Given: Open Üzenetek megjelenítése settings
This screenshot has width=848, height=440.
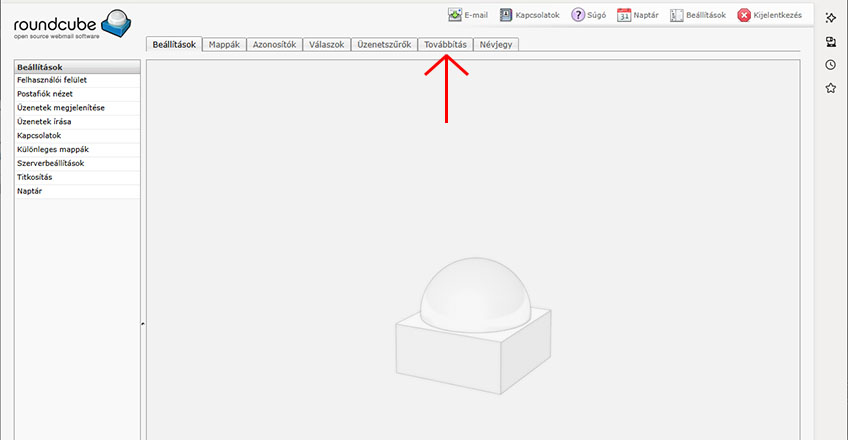Looking at the screenshot, I should 77,108.
